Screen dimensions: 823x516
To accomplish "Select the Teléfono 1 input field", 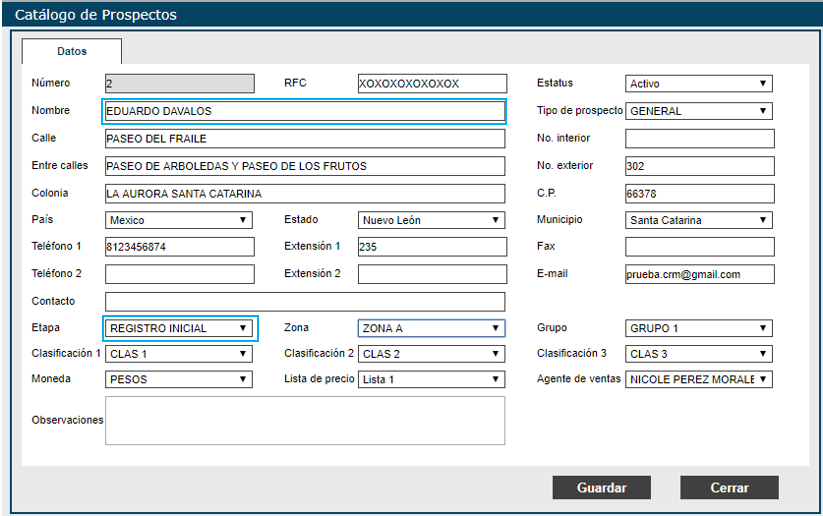I will click(x=180, y=247).
